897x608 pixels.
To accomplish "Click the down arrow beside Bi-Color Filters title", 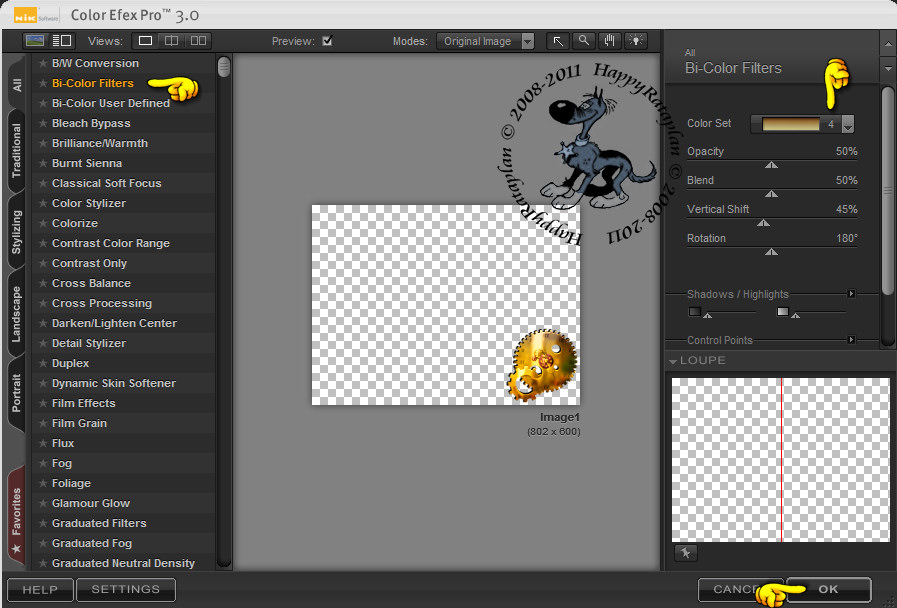I will [x=888, y=69].
